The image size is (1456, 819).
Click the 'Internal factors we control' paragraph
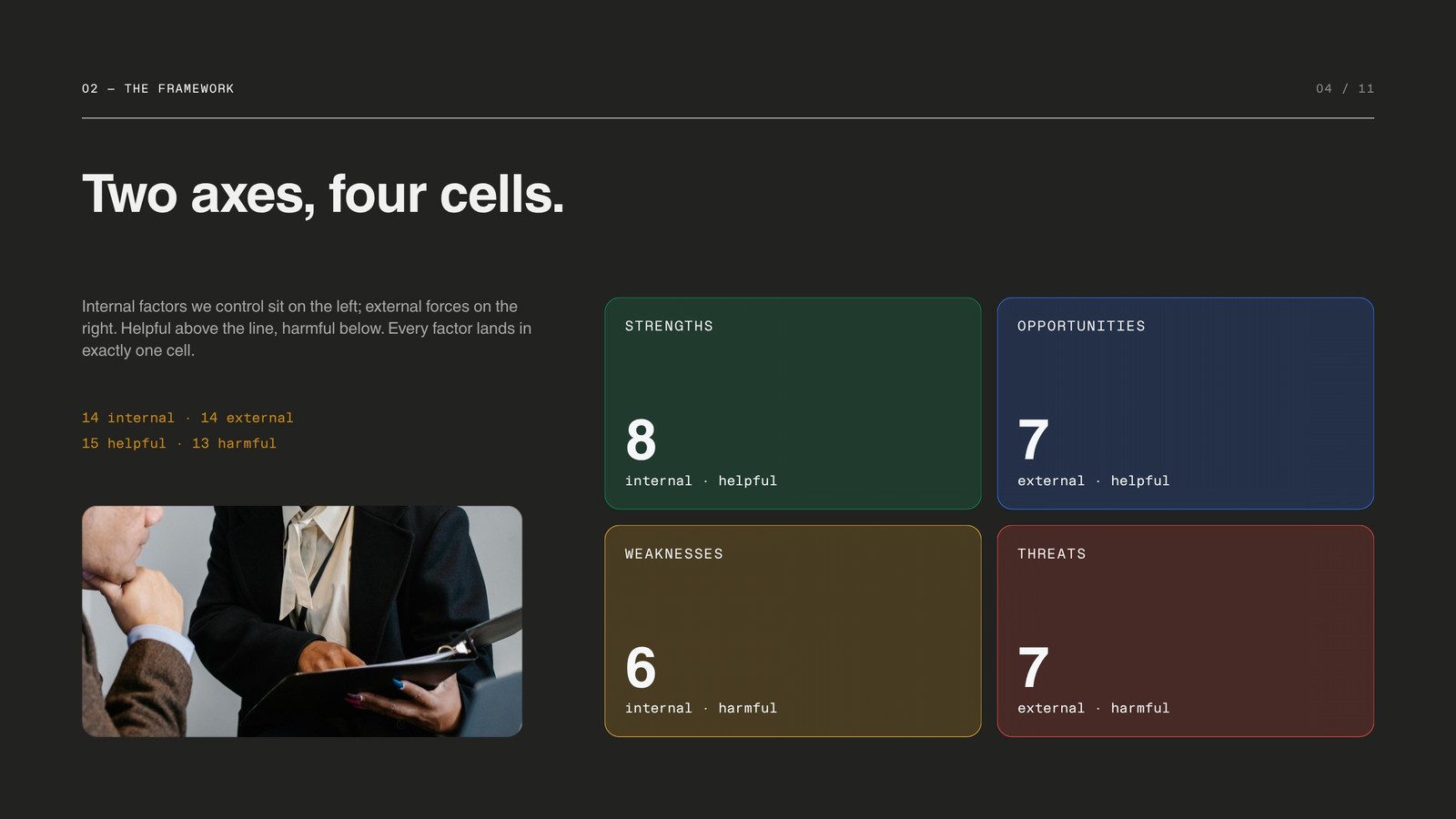click(x=307, y=329)
